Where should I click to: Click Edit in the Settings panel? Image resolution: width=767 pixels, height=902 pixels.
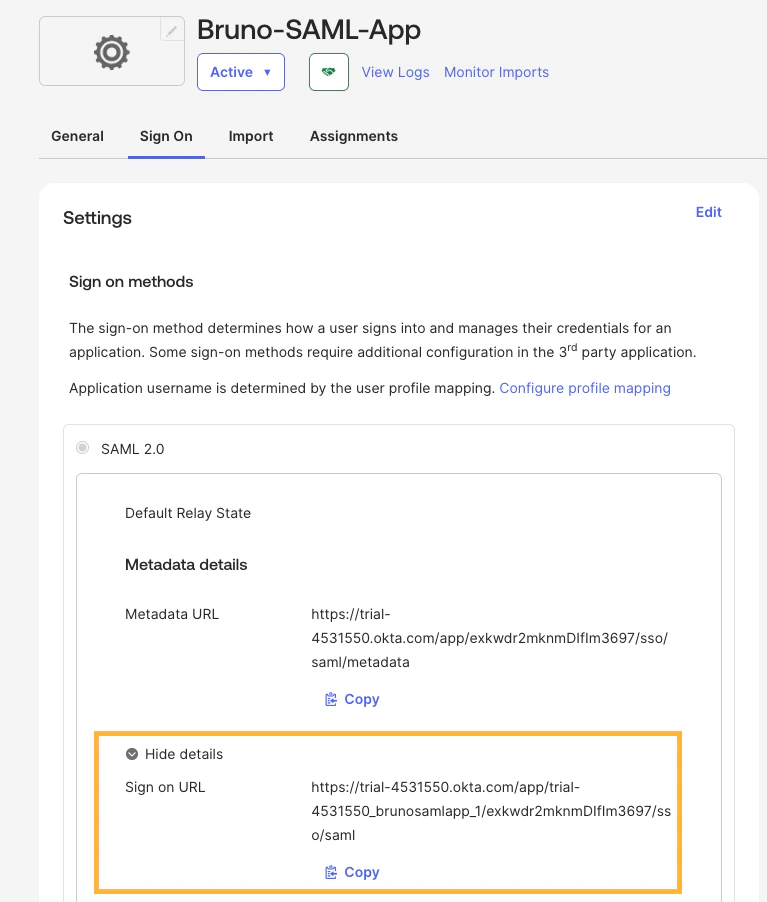click(x=708, y=212)
